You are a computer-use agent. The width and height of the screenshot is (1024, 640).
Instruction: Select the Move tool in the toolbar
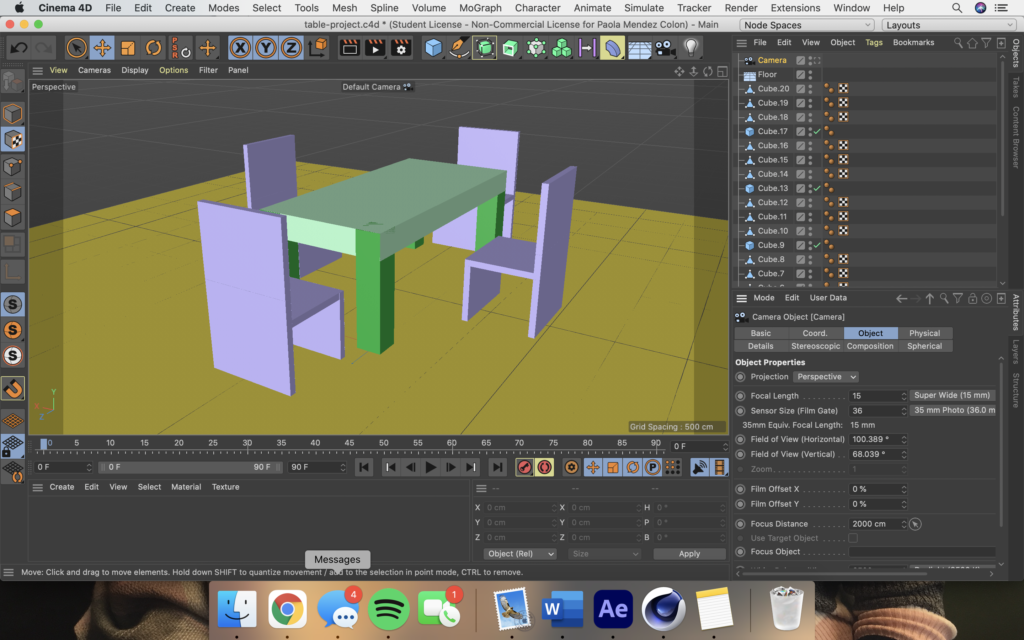pyautogui.click(x=102, y=47)
